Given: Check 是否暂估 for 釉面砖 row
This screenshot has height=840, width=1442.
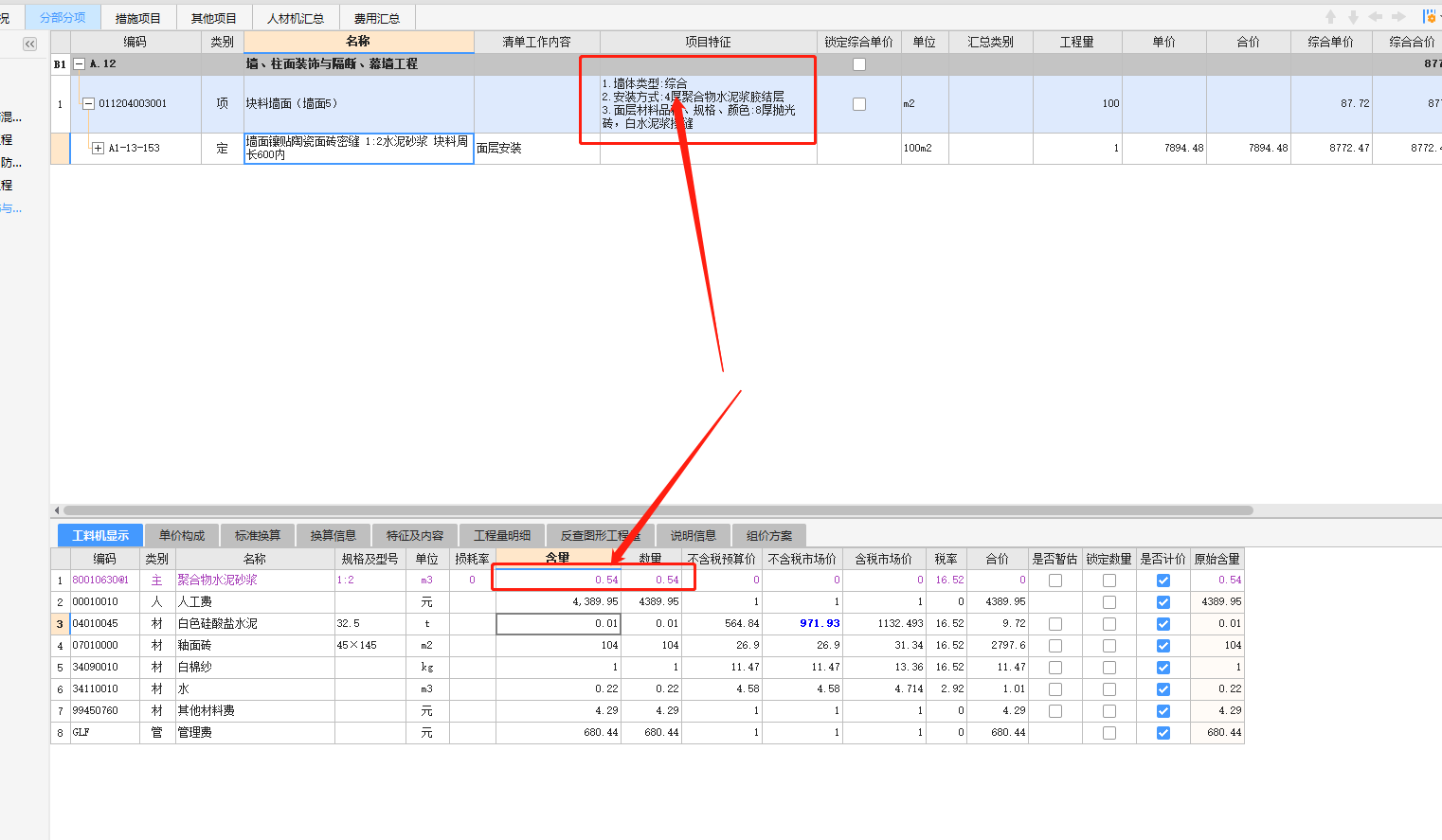Looking at the screenshot, I should point(1055,646).
